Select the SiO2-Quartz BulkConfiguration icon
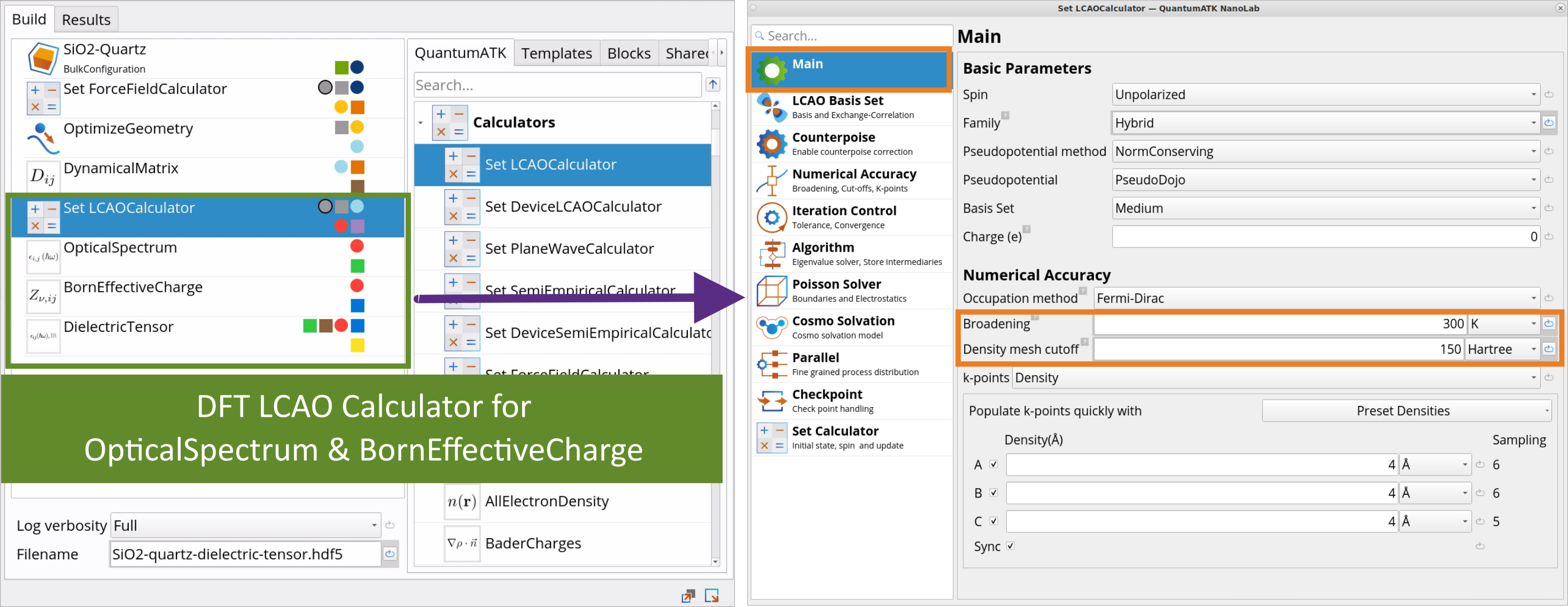This screenshot has height=607, width=1568. (43, 58)
